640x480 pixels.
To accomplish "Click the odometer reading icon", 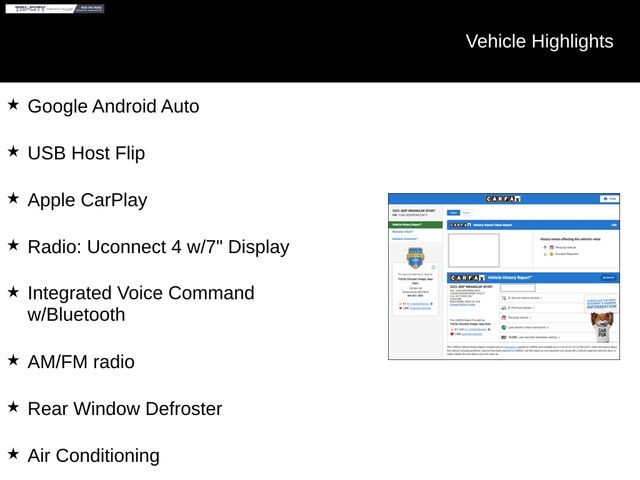I will pyautogui.click(x=505, y=337).
